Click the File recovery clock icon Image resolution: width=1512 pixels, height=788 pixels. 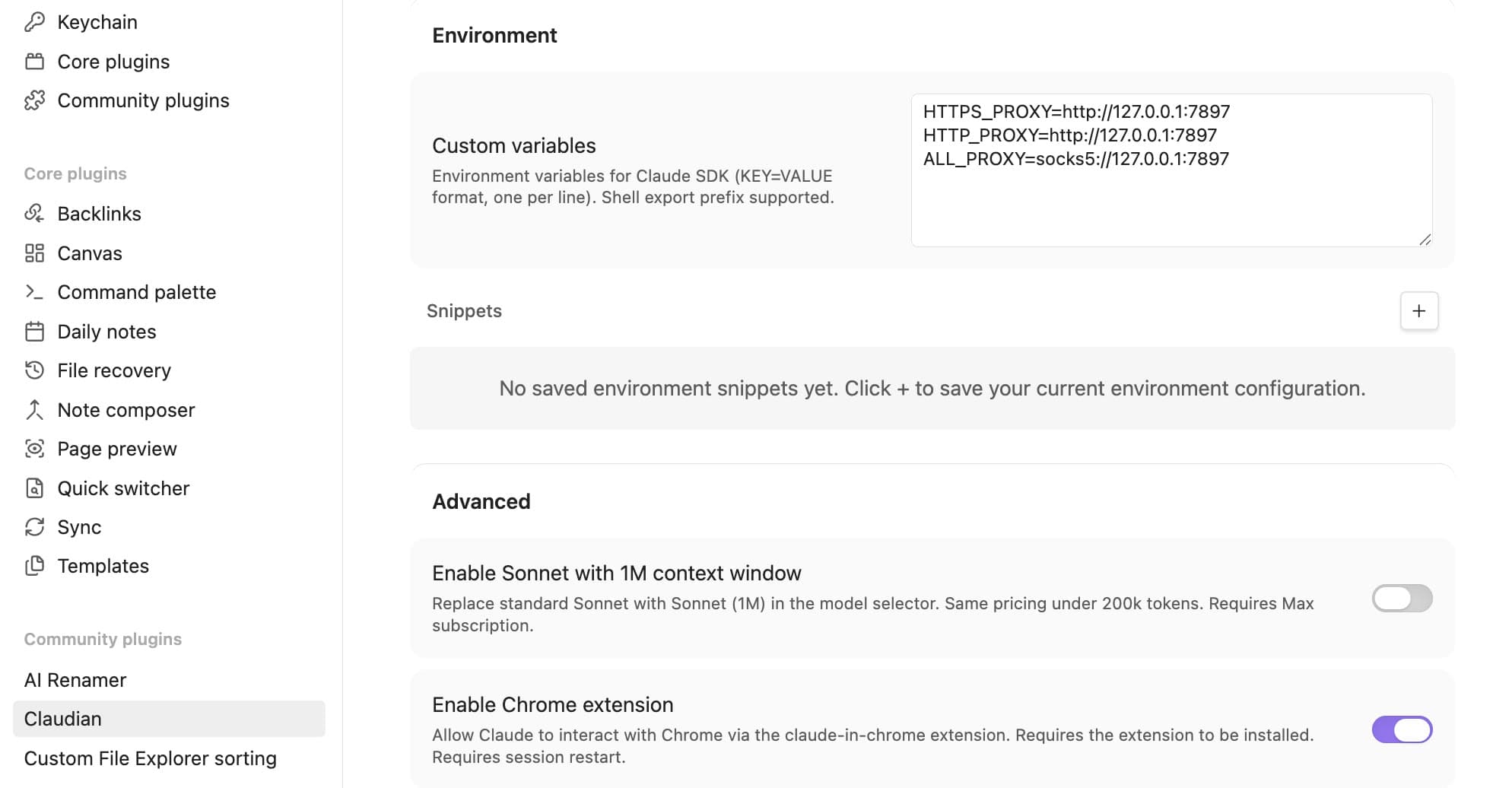(34, 370)
